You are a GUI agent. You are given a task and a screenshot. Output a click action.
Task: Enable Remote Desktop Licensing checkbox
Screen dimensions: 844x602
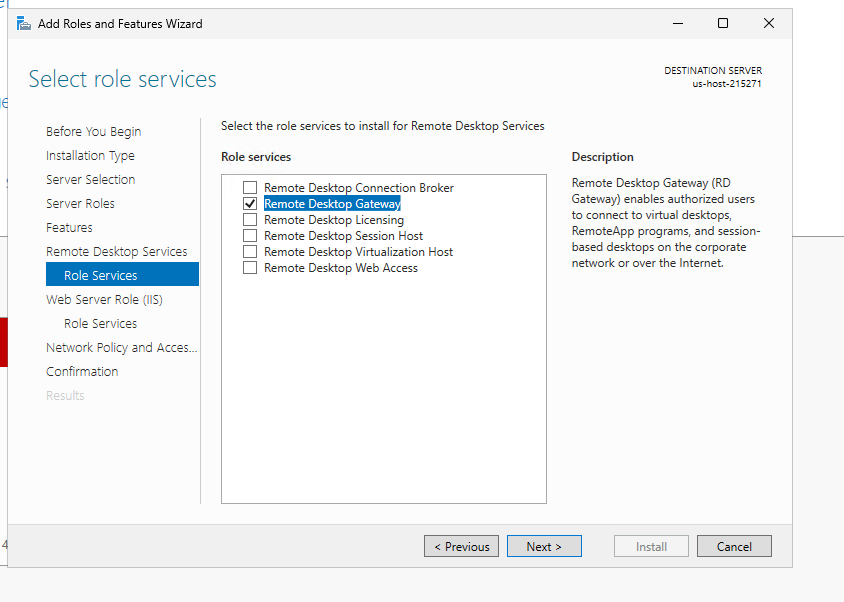[250, 220]
